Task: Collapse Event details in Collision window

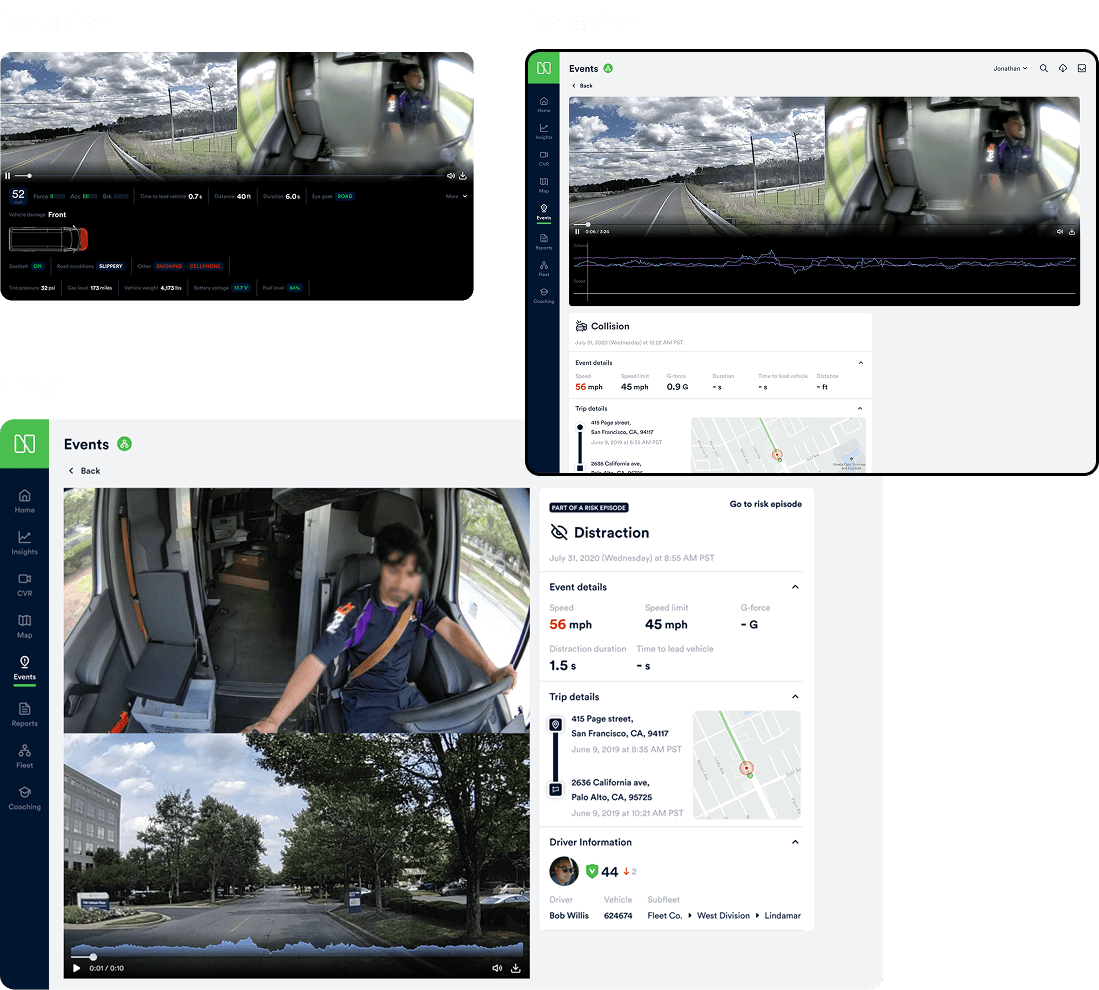Action: [861, 362]
